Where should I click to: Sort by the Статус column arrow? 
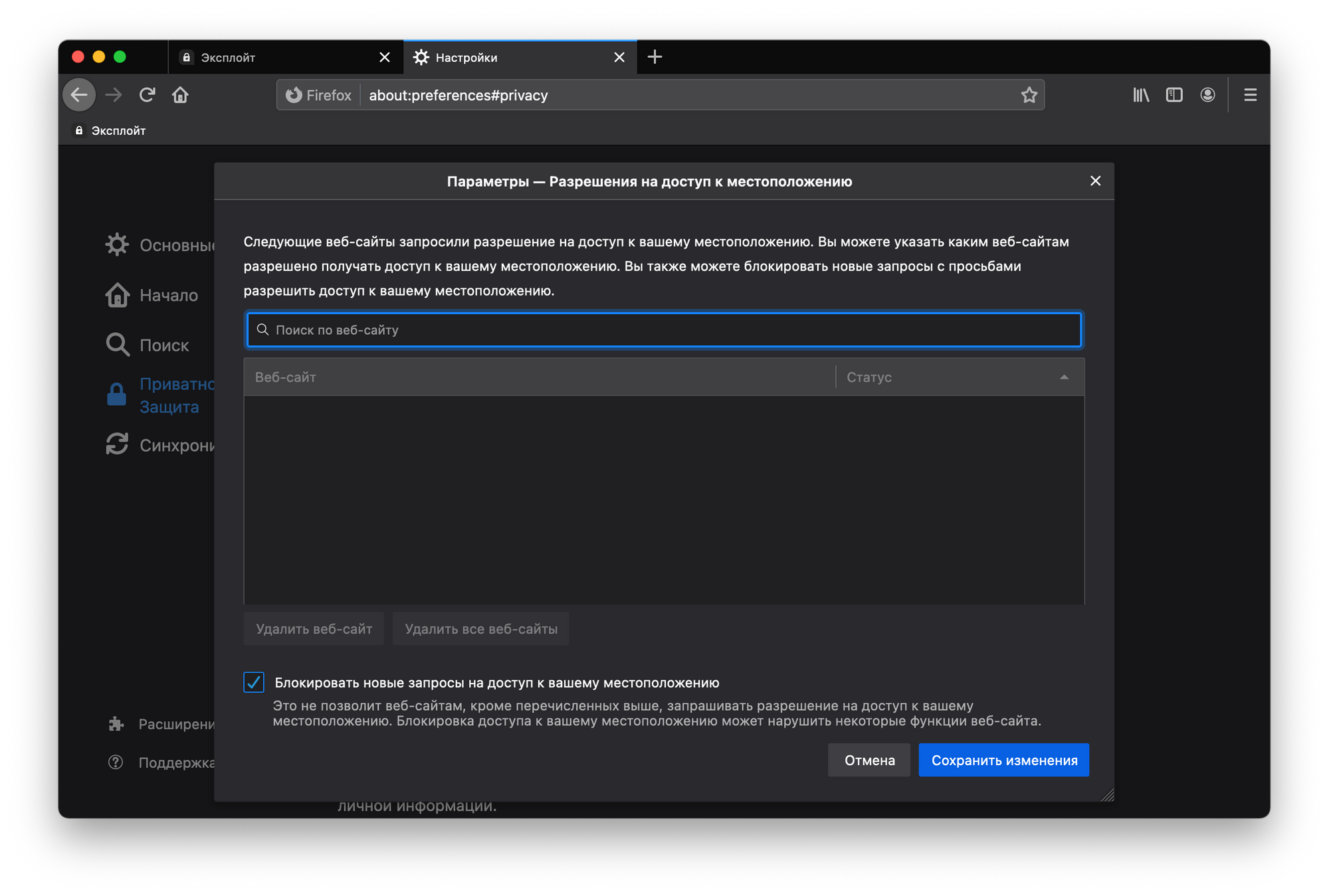pos(1064,377)
